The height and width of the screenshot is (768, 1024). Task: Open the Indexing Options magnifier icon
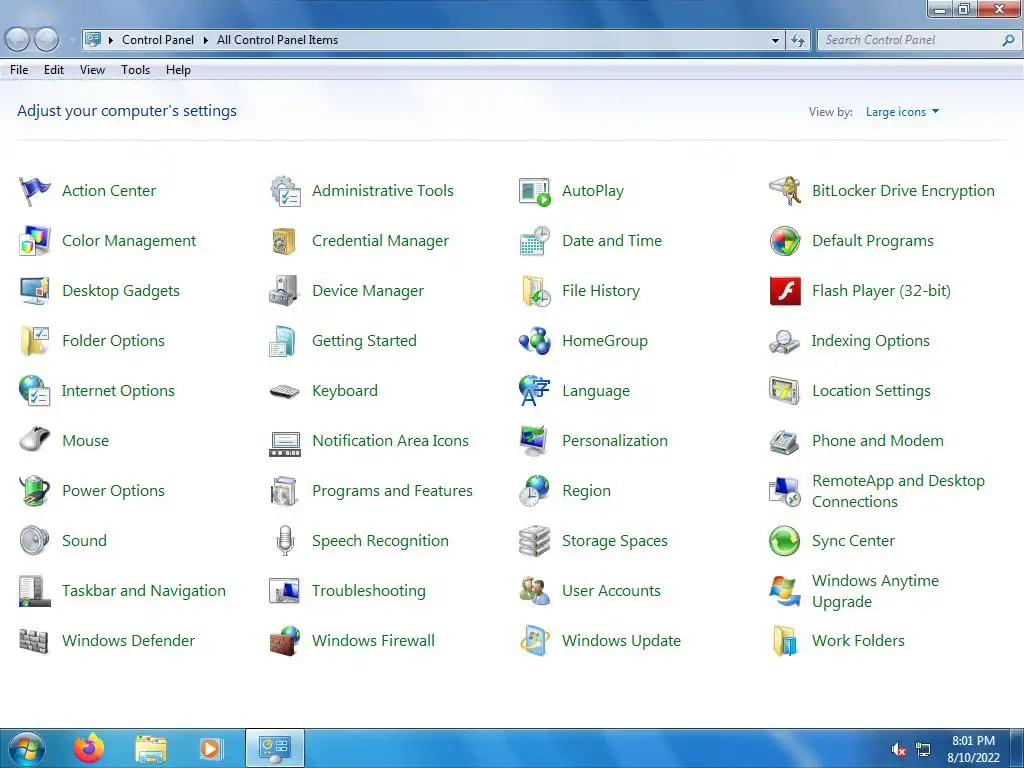tap(784, 342)
